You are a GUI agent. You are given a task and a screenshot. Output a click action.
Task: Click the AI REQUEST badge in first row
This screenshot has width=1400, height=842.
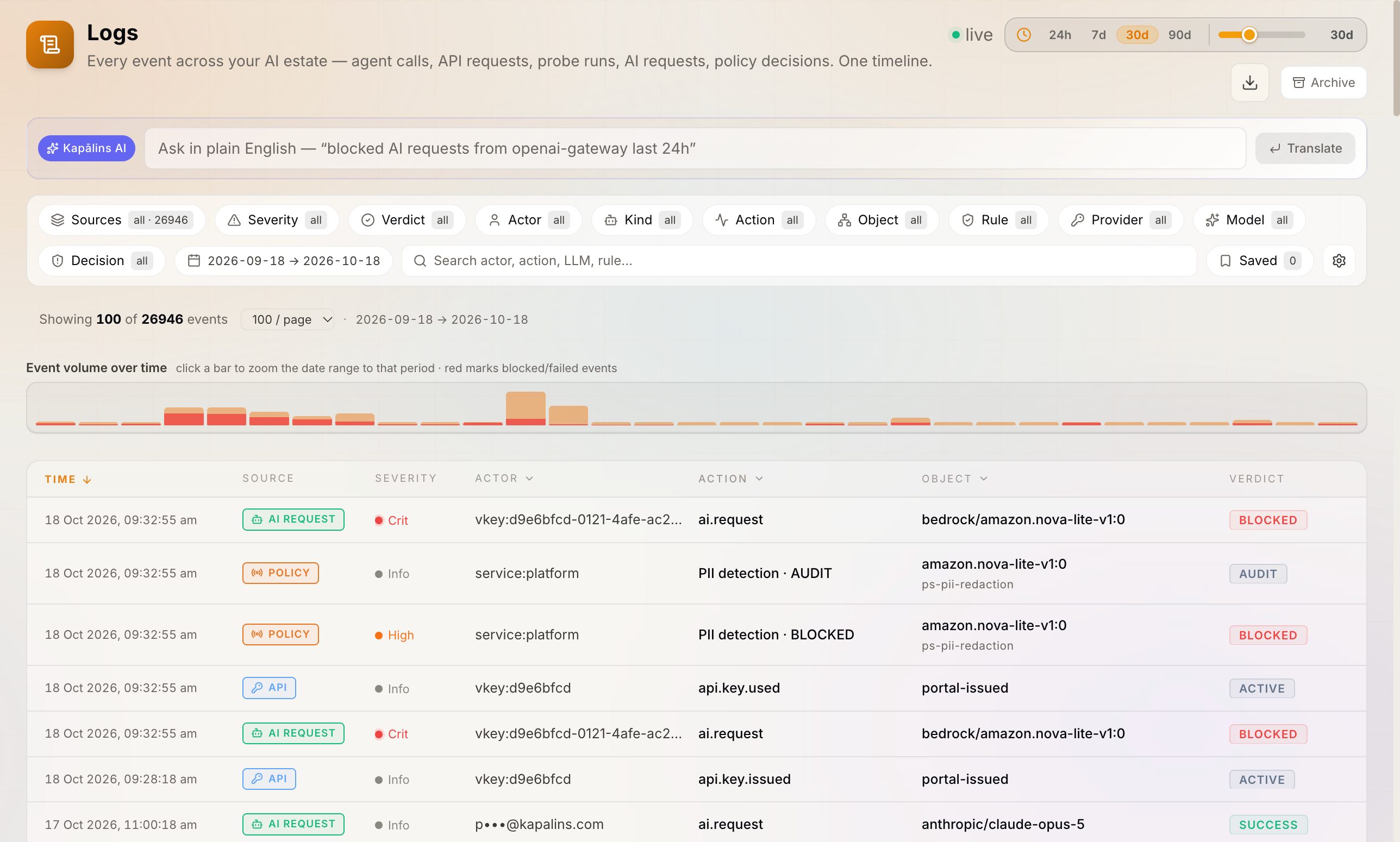tap(293, 520)
